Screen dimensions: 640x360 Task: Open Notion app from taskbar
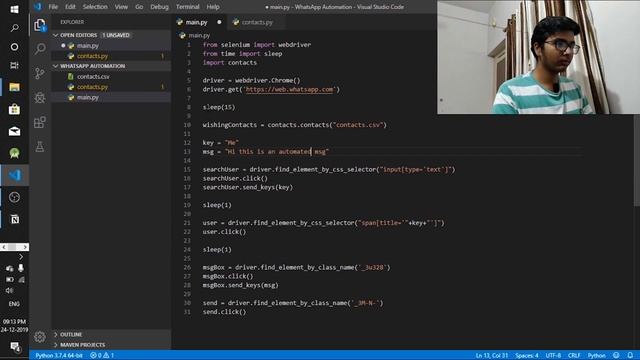tap(14, 220)
